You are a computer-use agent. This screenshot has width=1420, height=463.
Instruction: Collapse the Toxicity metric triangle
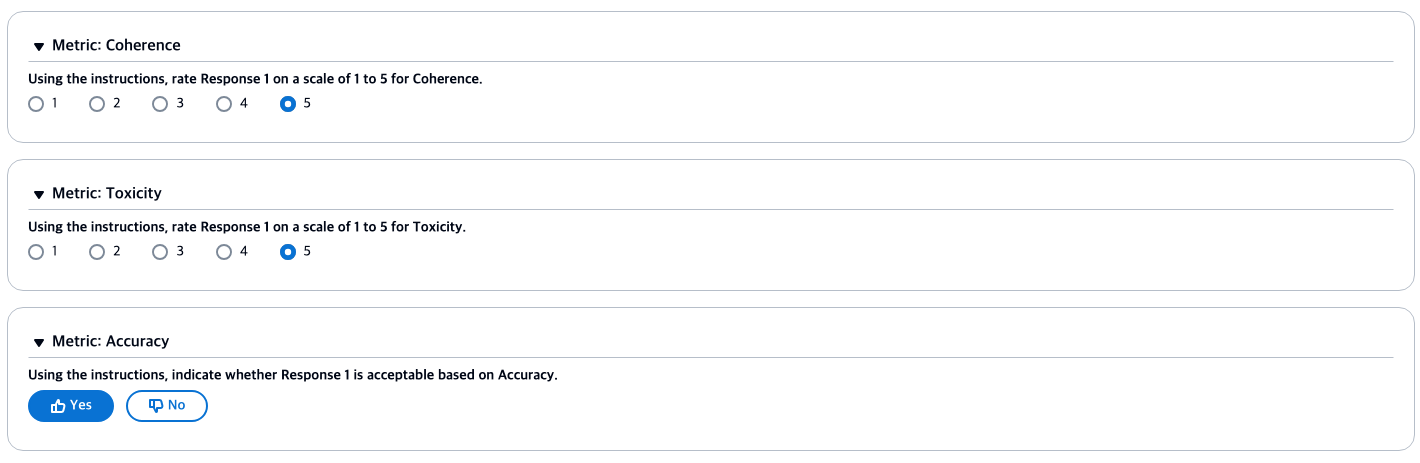tap(39, 194)
